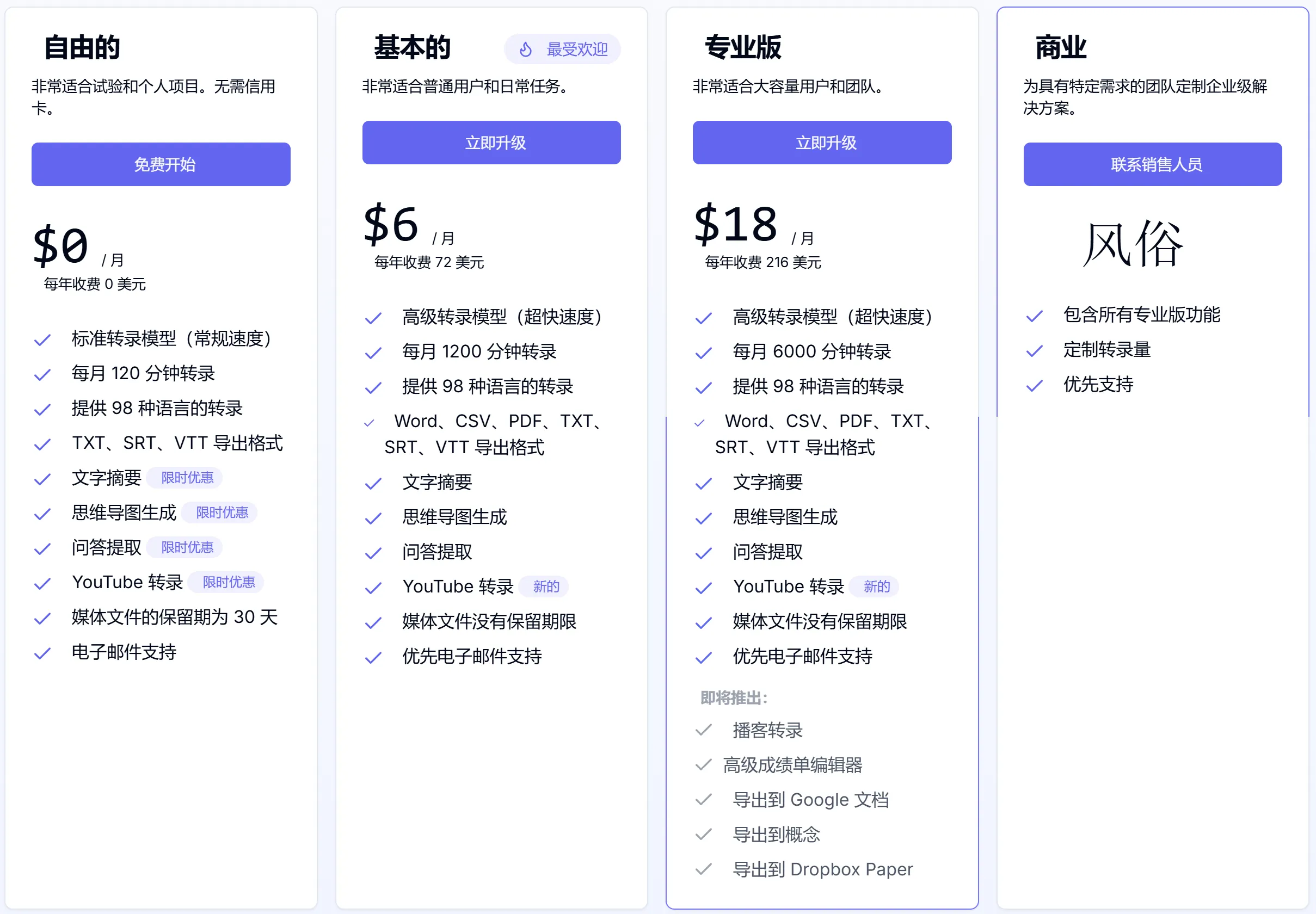This screenshot has height=914, width=1316.
Task: Click checkmark beside 每月 6000 分钟转录
Action: pyautogui.click(x=704, y=353)
